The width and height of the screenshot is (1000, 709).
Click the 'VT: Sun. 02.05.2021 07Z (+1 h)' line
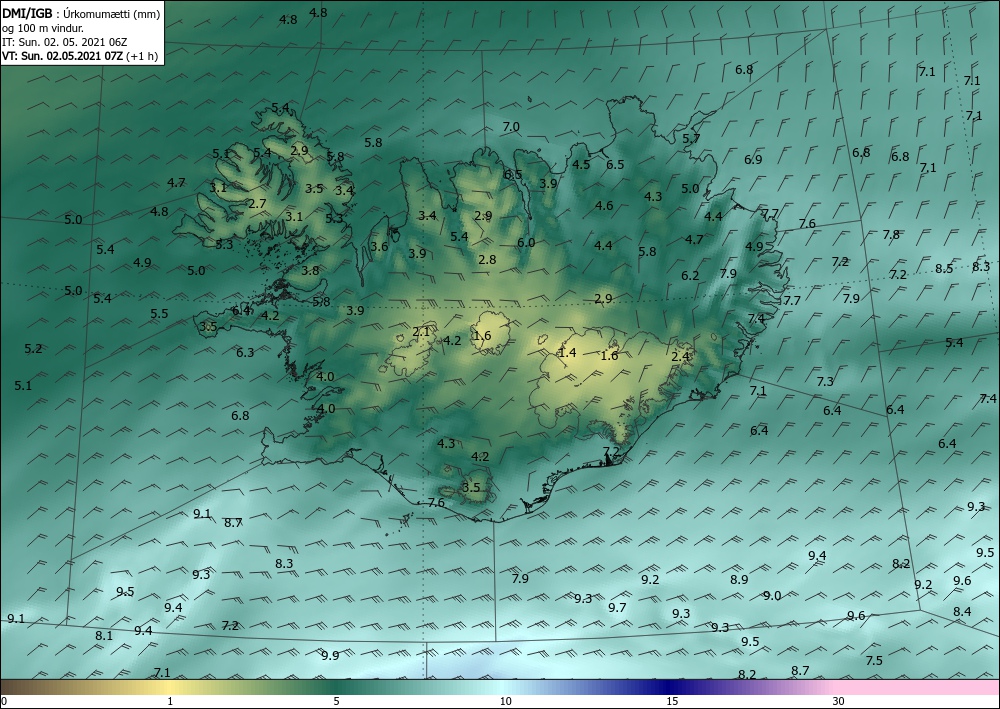[80, 55]
